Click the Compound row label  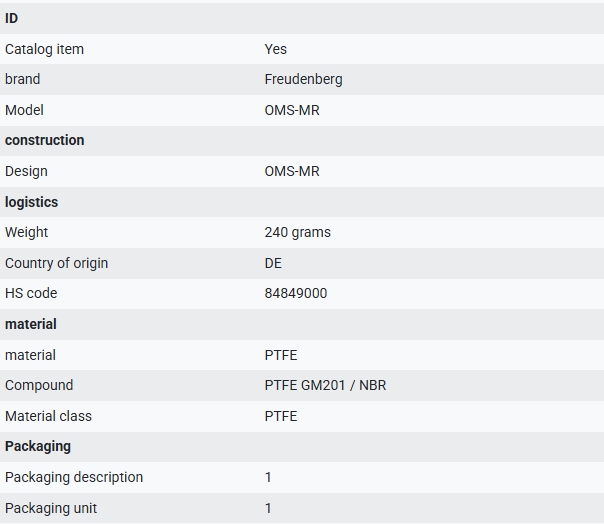(x=39, y=385)
